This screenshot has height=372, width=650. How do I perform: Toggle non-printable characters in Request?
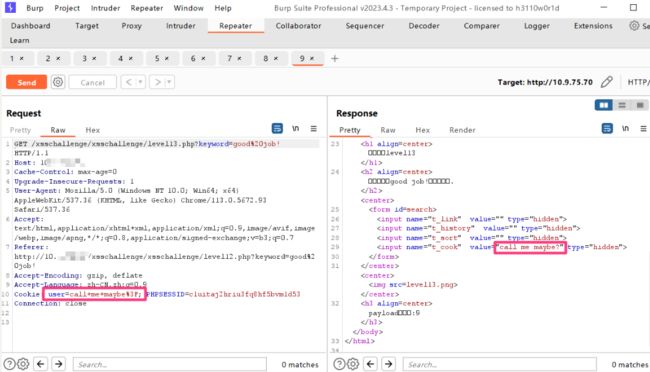(x=296, y=129)
